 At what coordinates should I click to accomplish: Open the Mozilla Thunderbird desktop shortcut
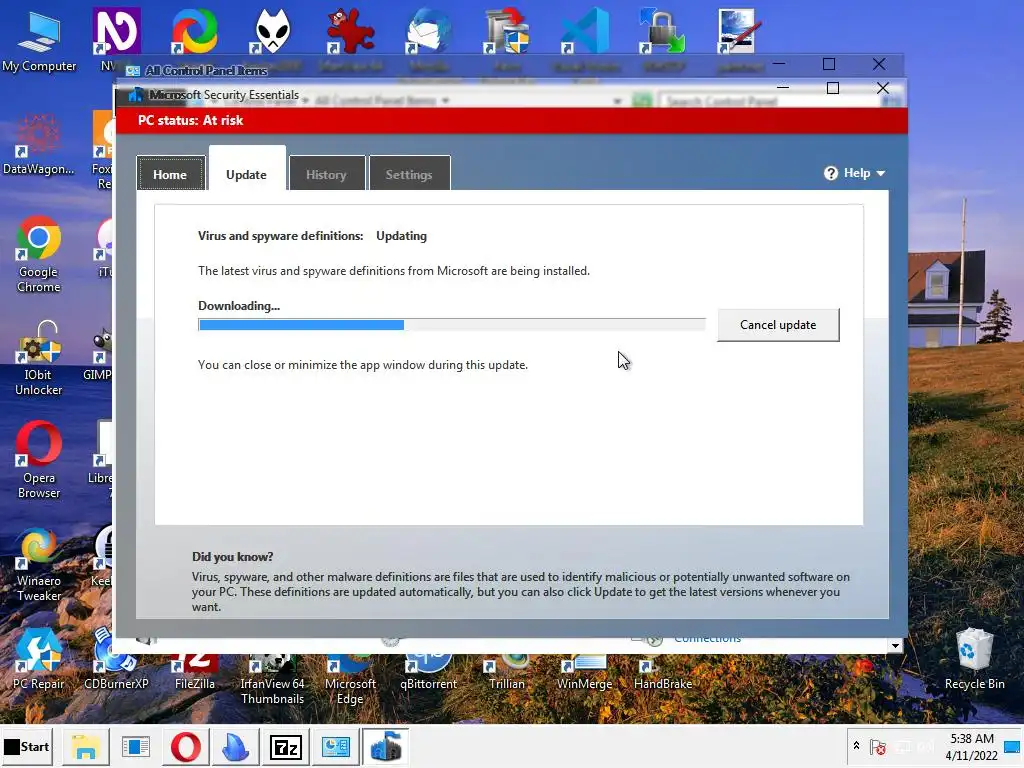428,31
